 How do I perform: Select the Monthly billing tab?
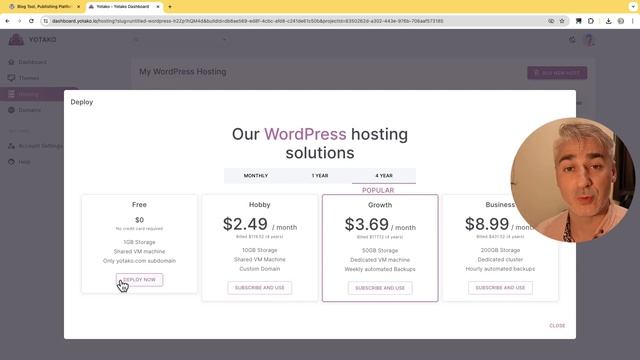coord(256,176)
